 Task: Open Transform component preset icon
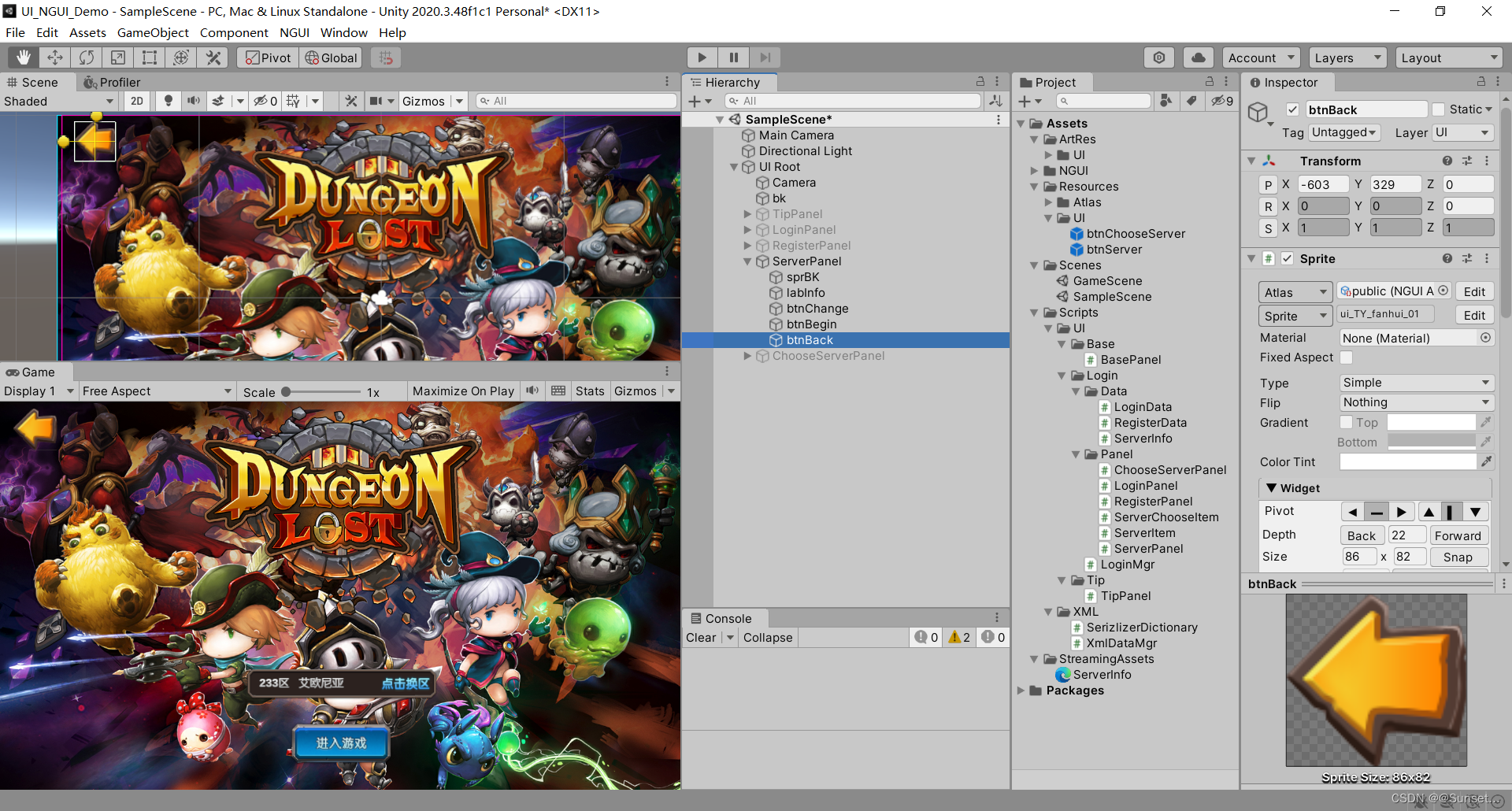point(1466,161)
